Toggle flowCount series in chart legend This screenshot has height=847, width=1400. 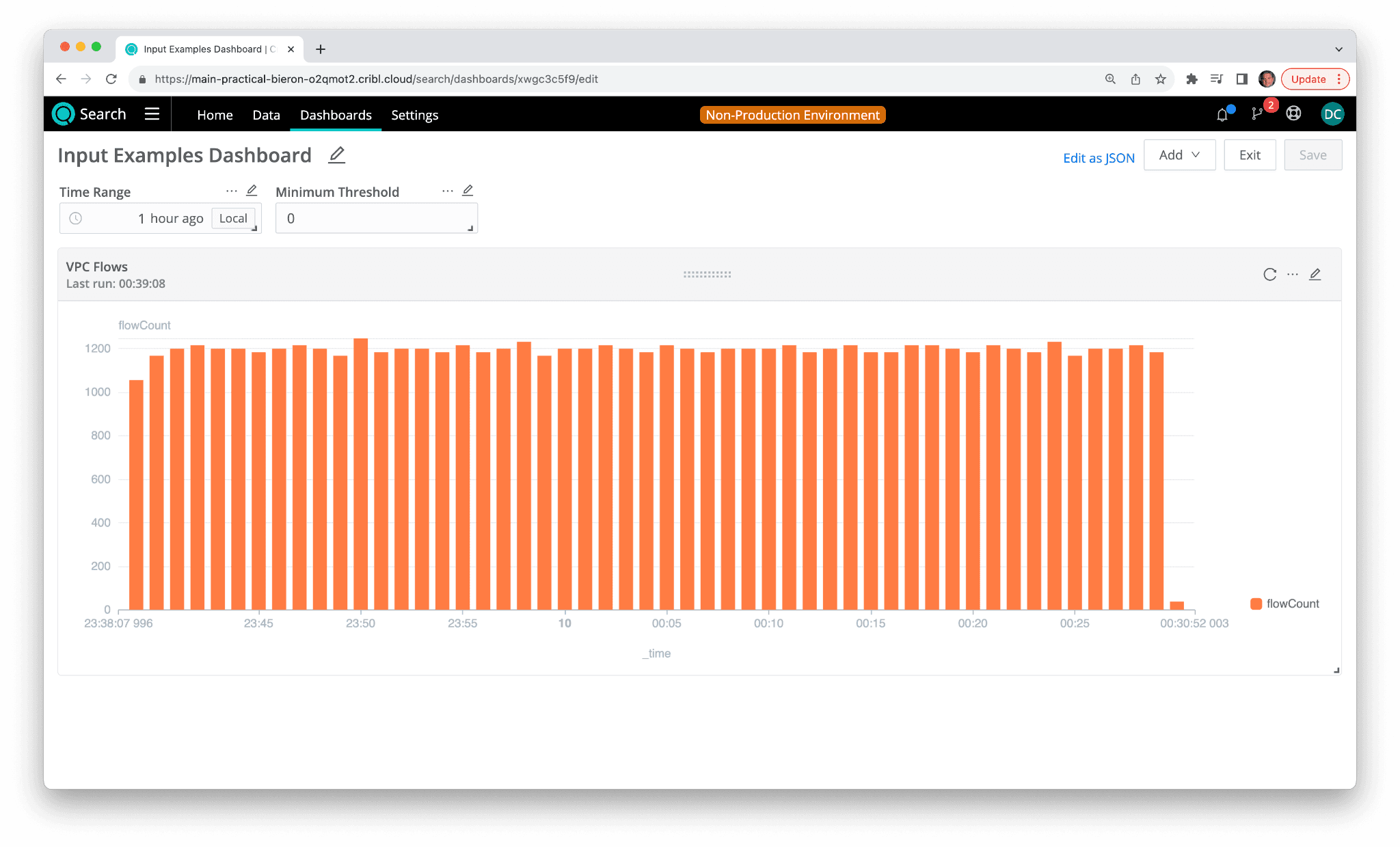[1292, 604]
